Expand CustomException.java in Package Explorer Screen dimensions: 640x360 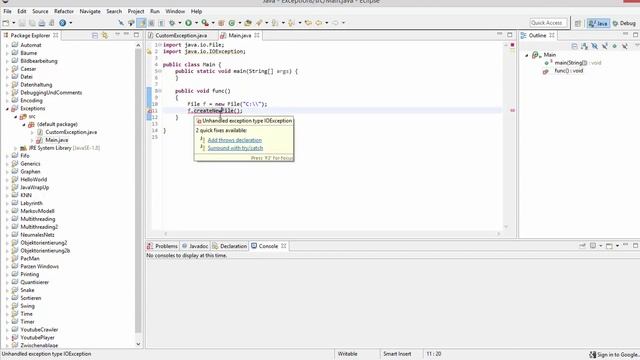coord(32,132)
